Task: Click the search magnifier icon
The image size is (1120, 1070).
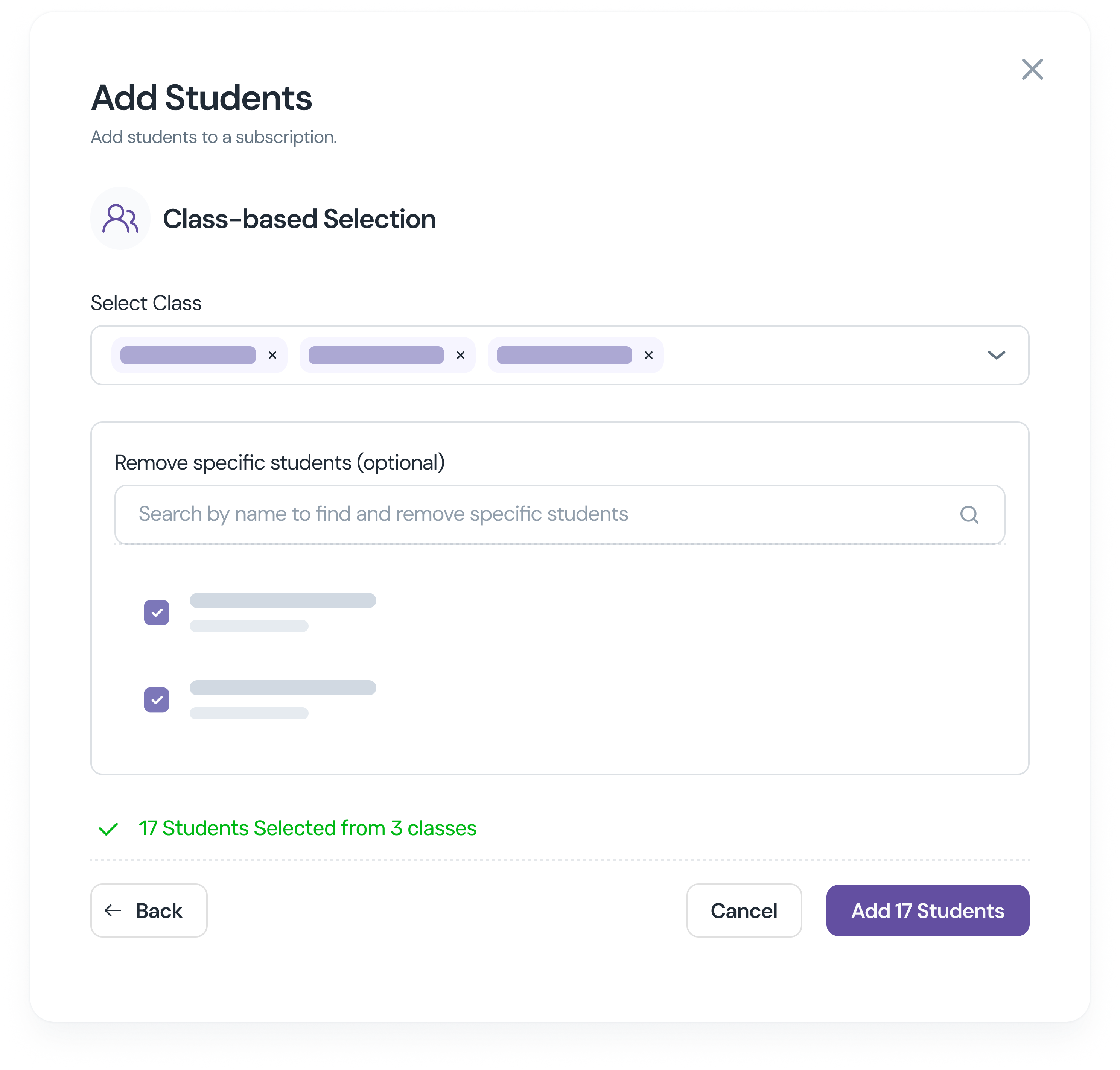Action: click(969, 514)
